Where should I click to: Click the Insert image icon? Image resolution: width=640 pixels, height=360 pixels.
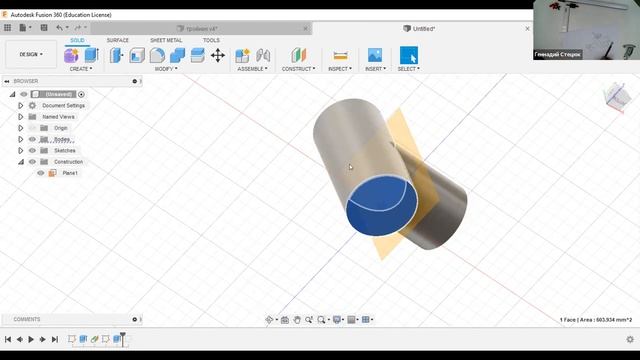pos(375,55)
